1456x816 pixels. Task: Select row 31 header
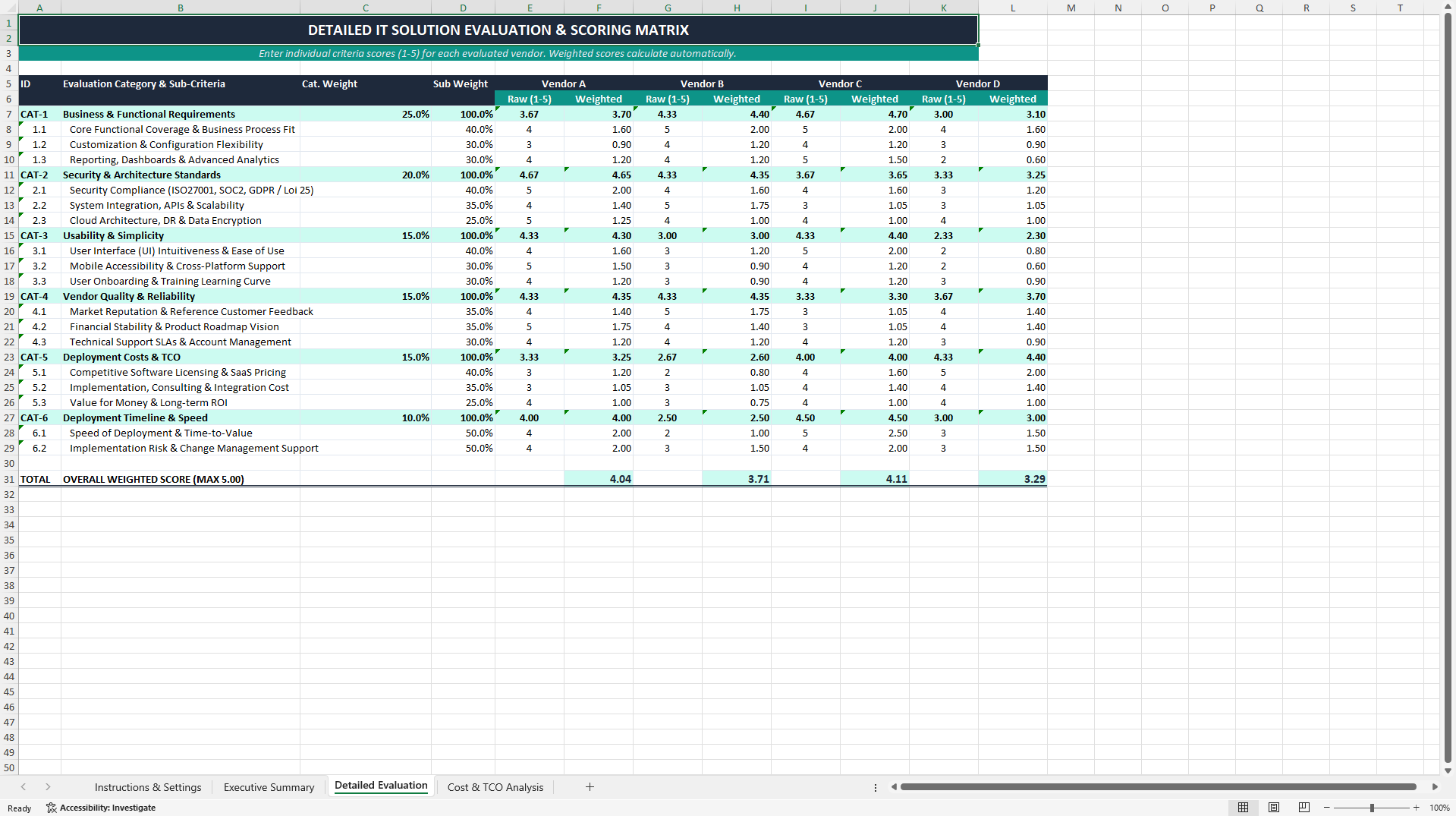pyautogui.click(x=9, y=479)
